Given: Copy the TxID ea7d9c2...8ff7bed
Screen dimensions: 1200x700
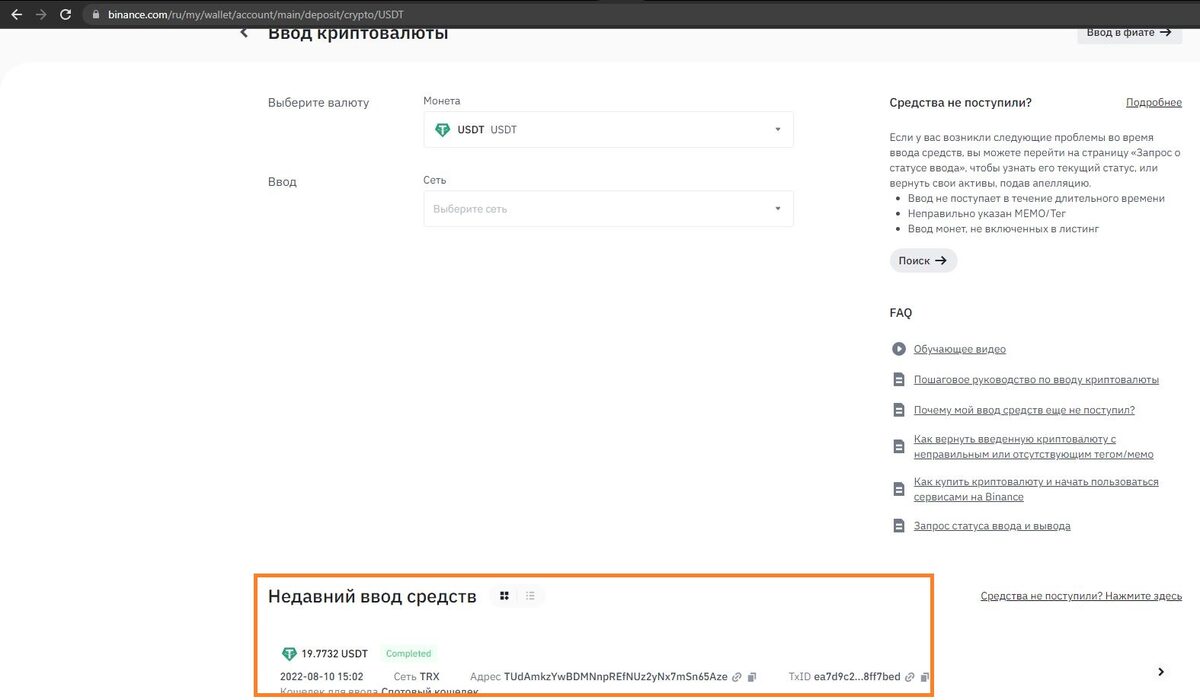Looking at the screenshot, I should [925, 677].
